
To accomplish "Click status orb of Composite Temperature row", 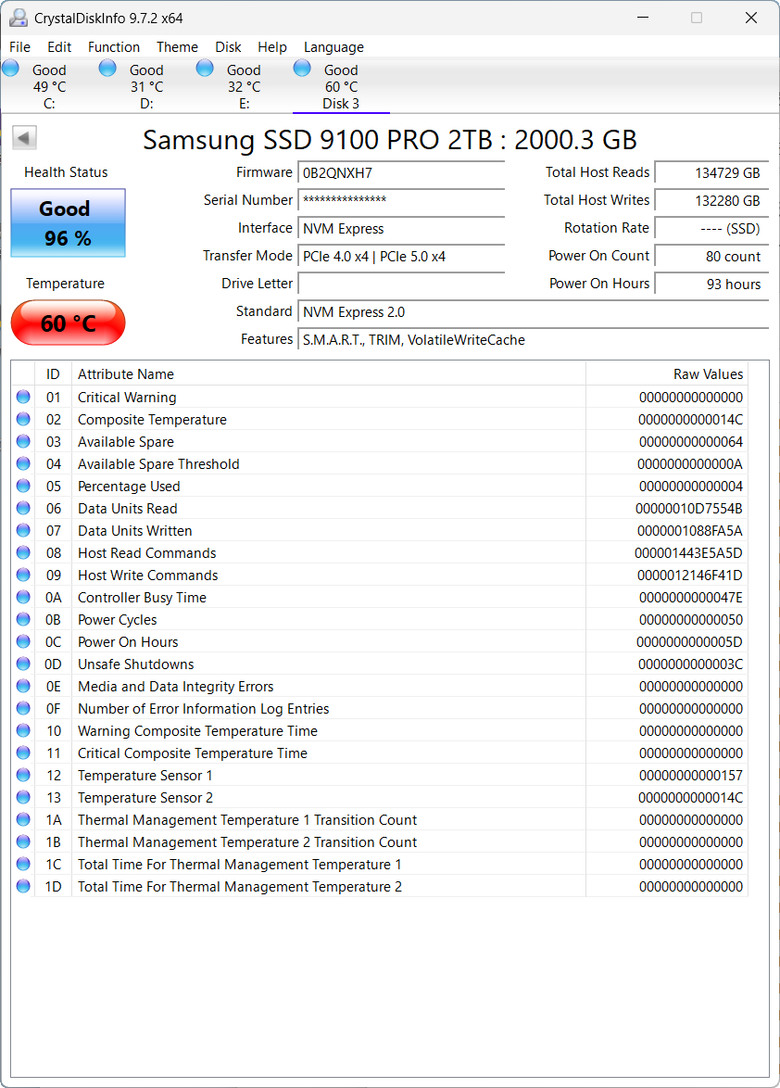I will pos(24,419).
